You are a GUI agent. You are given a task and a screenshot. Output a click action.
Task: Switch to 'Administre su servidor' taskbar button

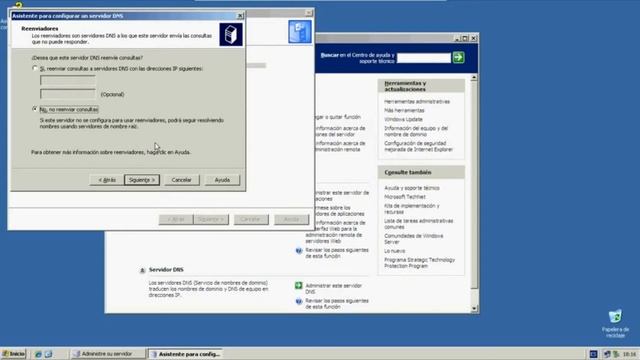pos(107,354)
